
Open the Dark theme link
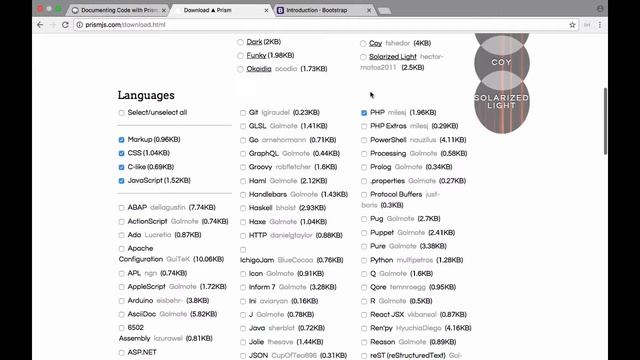click(254, 42)
